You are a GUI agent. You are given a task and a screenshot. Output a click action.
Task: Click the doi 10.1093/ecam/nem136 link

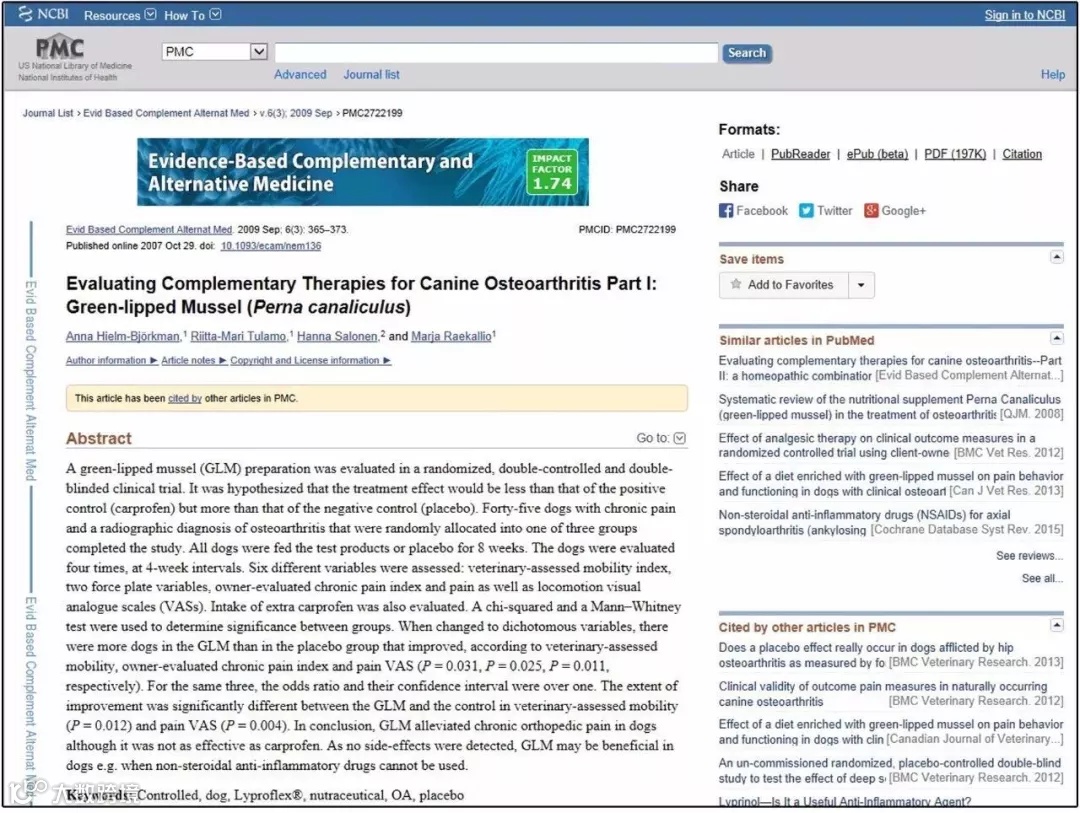[x=271, y=246]
